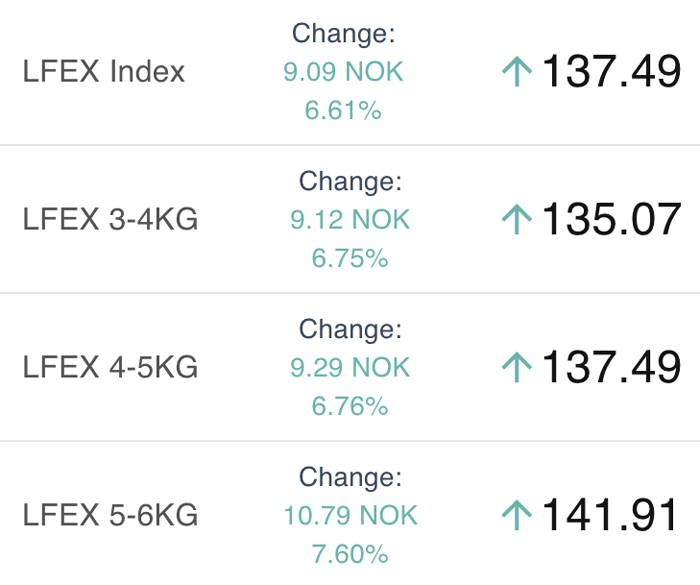
Task: Click the 137.49 price in LFEX Index row
Action: pos(611,72)
